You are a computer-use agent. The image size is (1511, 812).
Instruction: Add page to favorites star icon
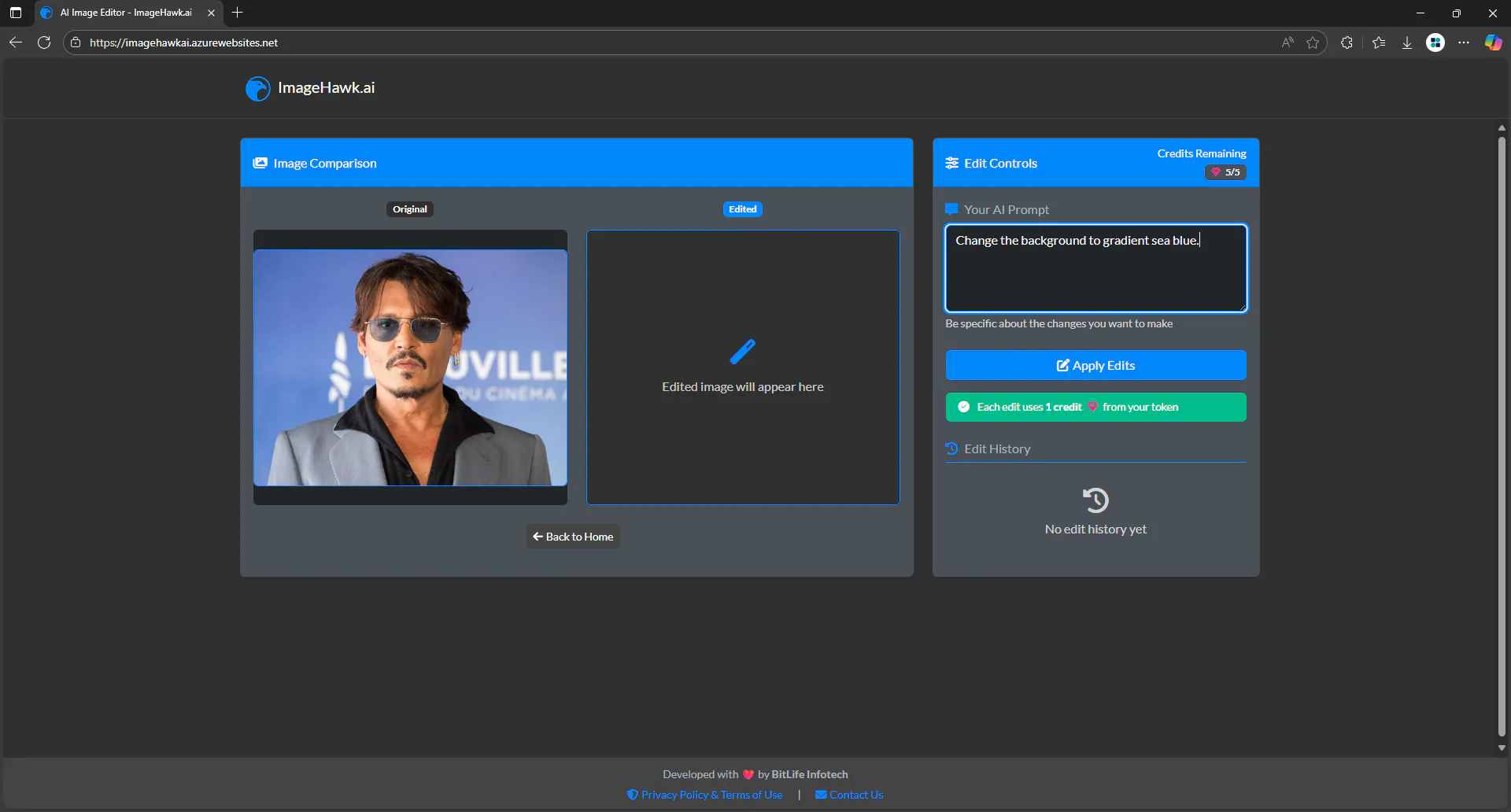[1313, 42]
